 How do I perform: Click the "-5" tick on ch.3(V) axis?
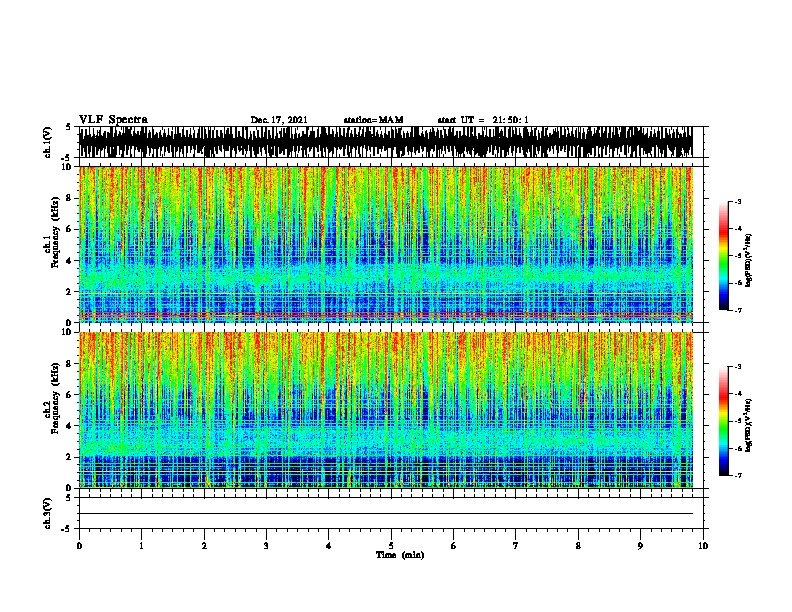click(68, 529)
